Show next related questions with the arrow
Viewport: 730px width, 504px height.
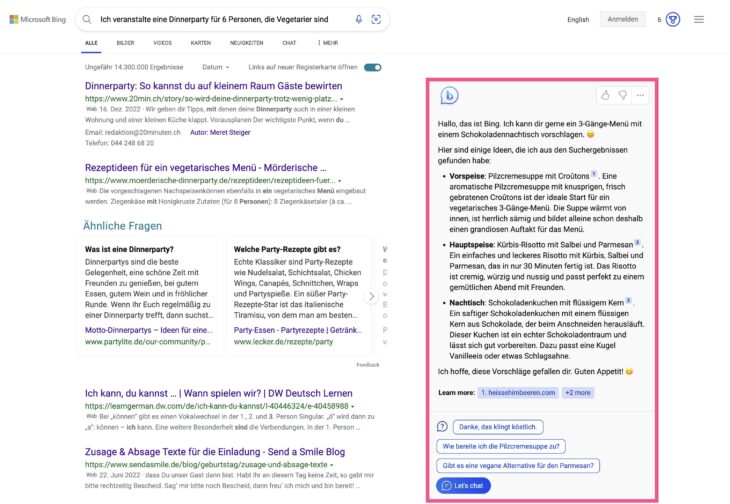pos(371,296)
